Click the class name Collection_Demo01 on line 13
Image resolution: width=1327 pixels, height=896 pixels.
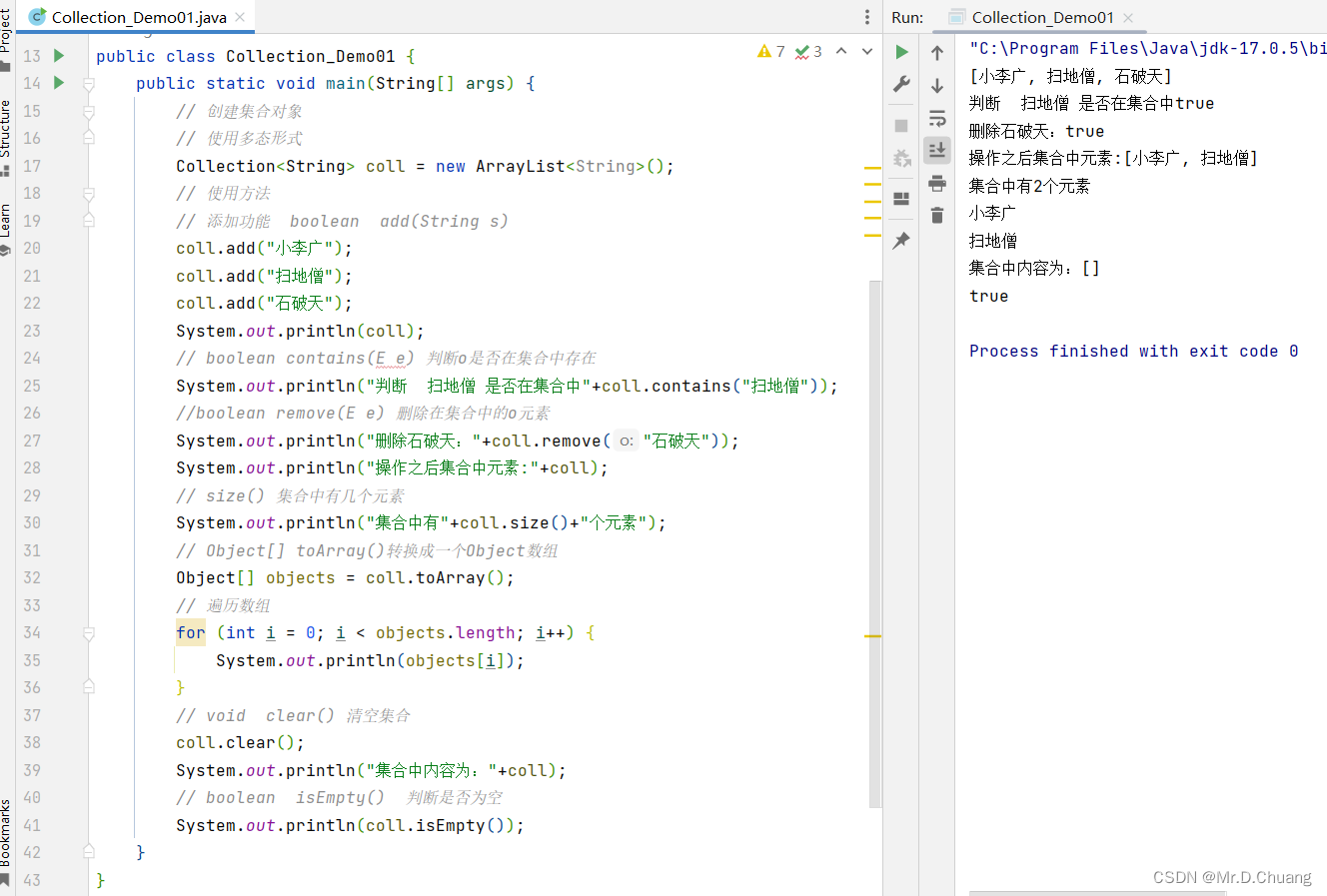[x=311, y=56]
